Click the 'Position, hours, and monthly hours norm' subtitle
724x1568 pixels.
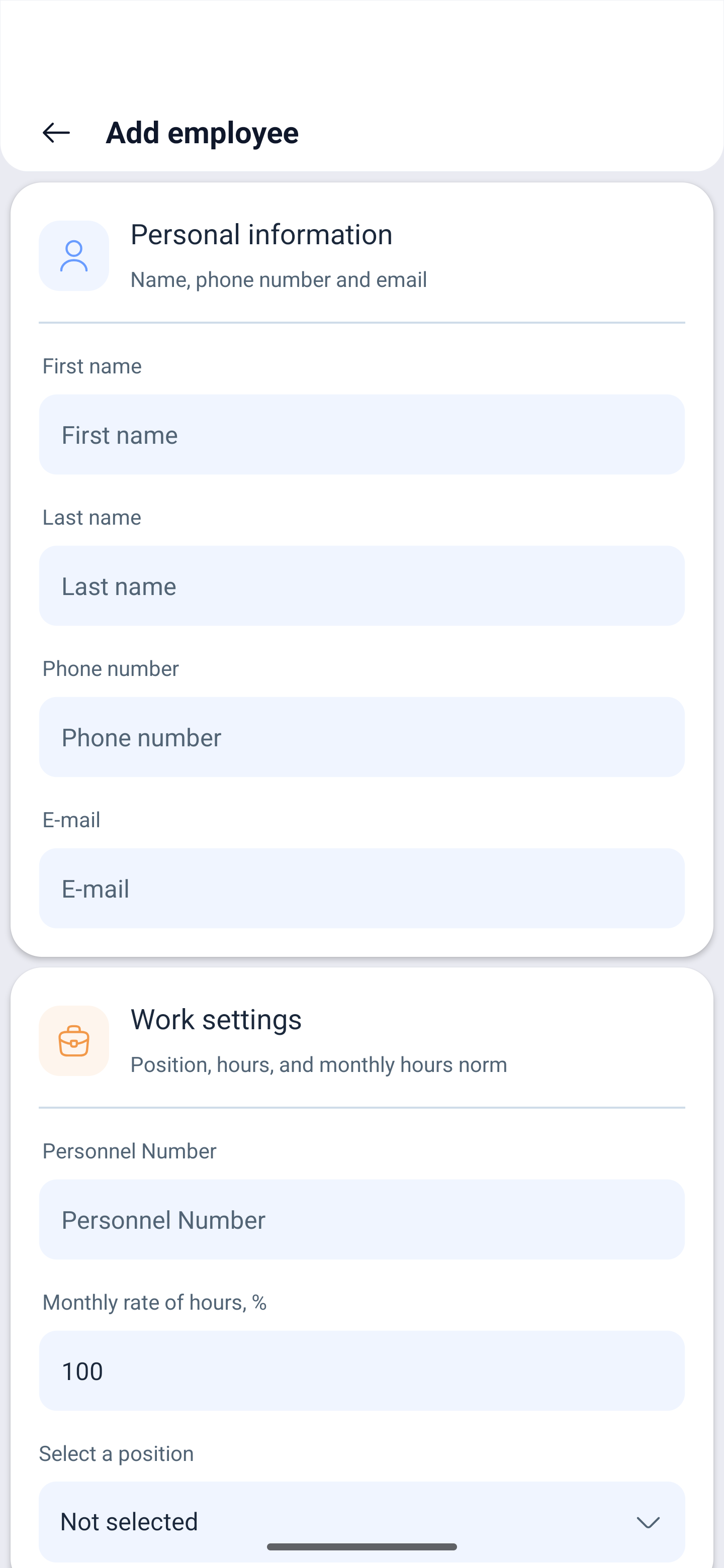pyautogui.click(x=319, y=1064)
